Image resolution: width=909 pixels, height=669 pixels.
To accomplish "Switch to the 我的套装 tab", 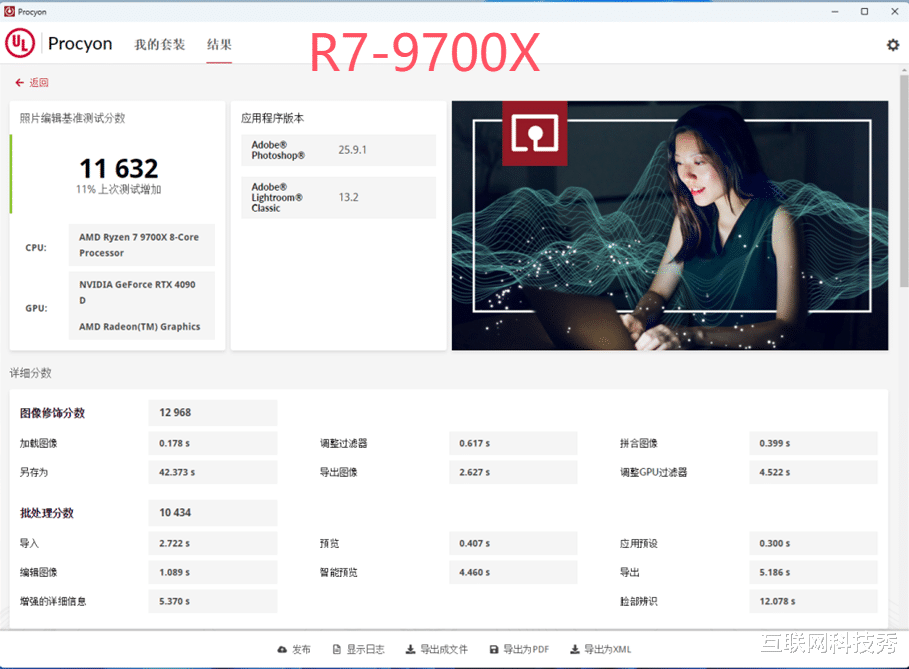I will pyautogui.click(x=160, y=45).
